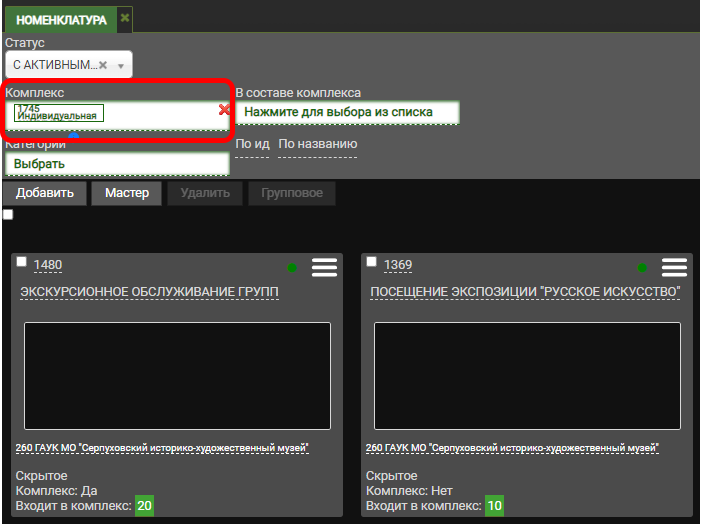The height and width of the screenshot is (524, 701).
Task: Check the checkbox for item 1369
Action: click(372, 262)
